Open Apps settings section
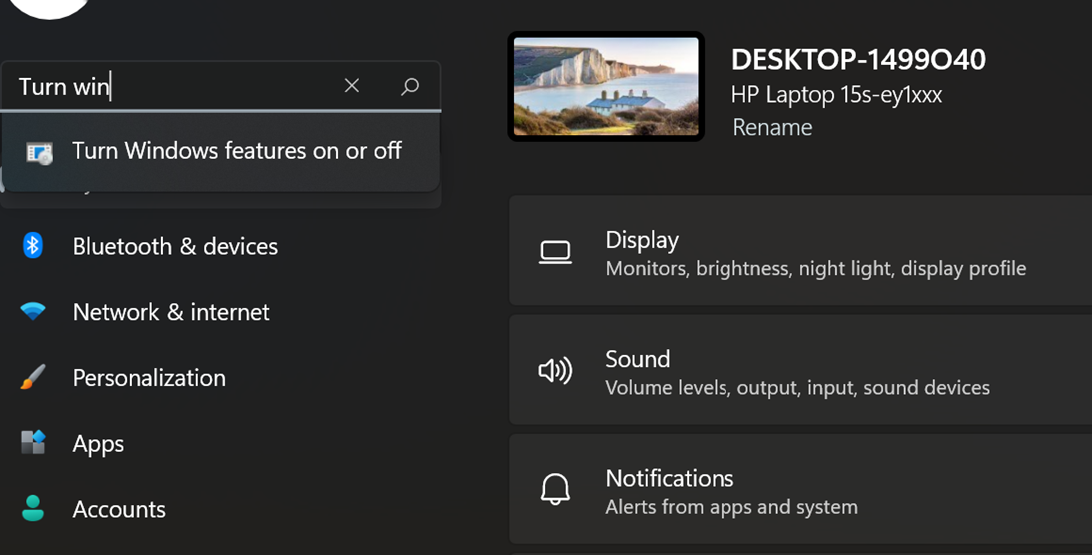 click(98, 444)
